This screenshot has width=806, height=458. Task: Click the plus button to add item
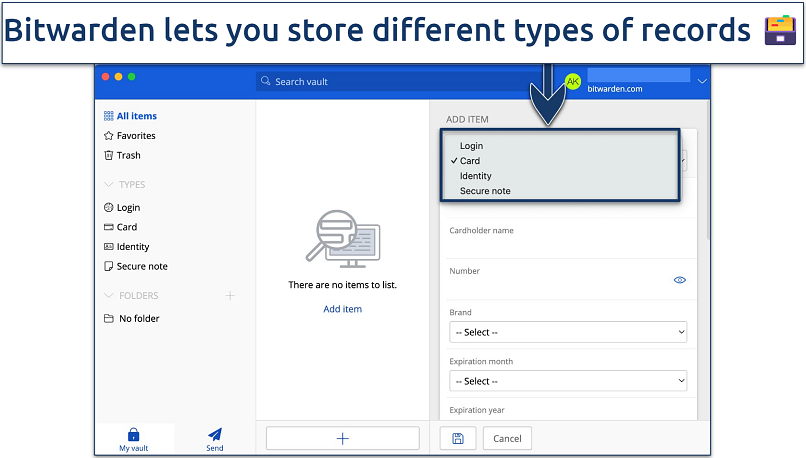342,438
